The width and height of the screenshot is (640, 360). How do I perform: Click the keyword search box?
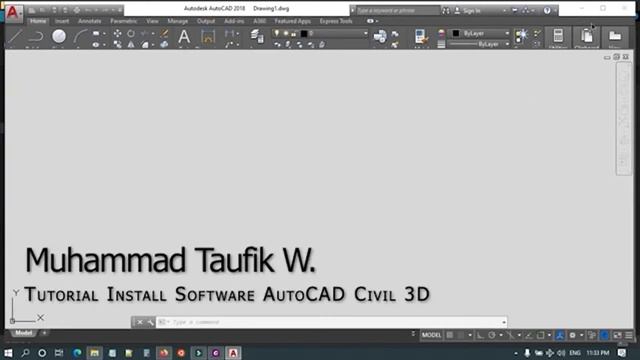(397, 11)
